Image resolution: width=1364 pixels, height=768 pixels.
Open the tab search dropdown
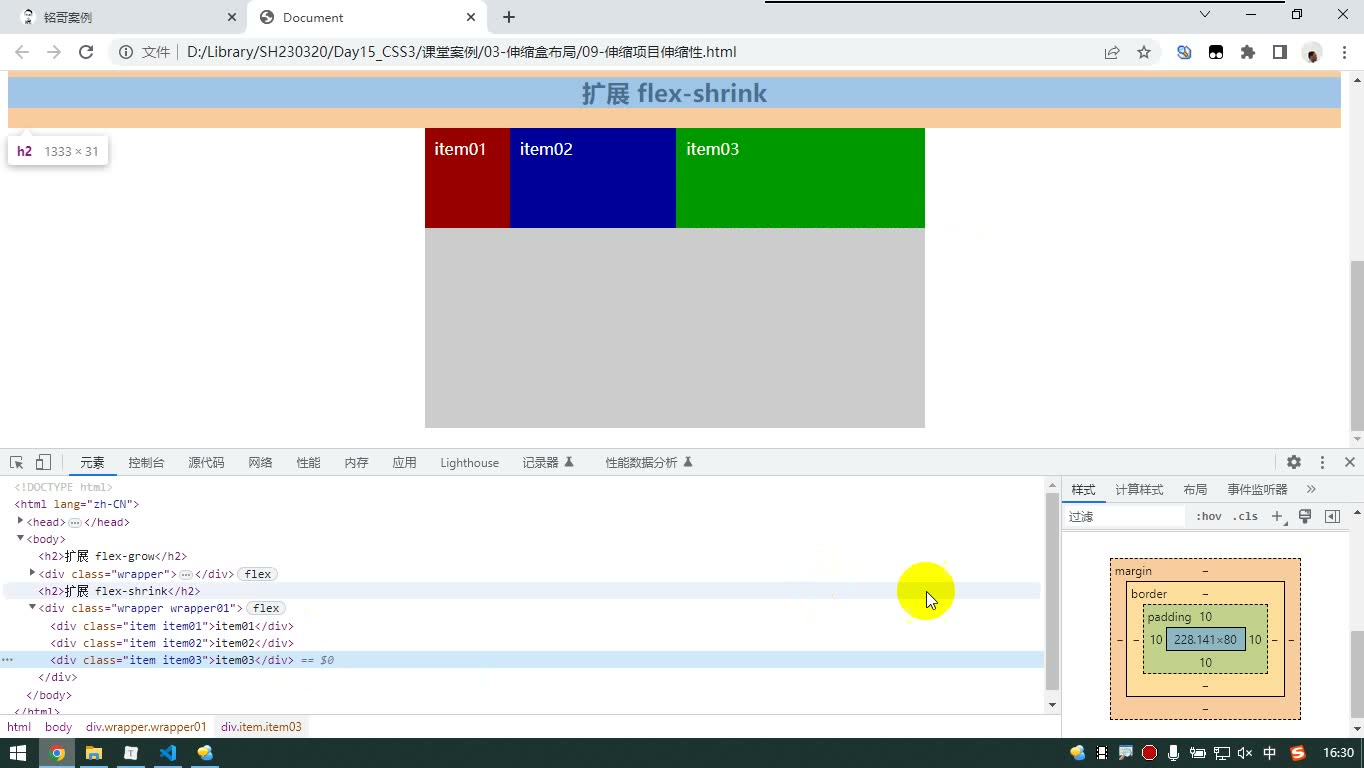click(x=1205, y=14)
